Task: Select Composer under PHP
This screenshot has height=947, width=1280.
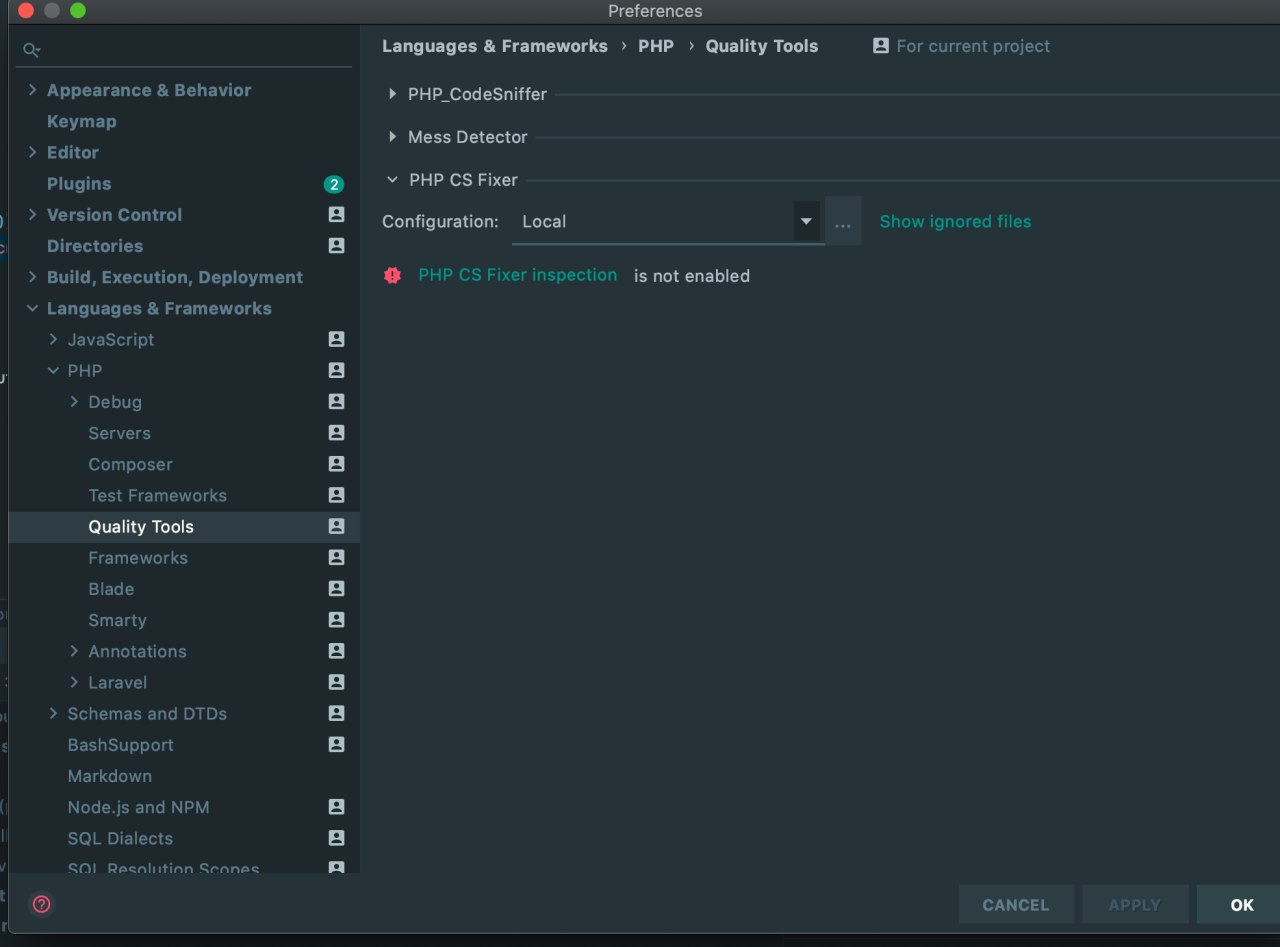Action: tap(131, 464)
